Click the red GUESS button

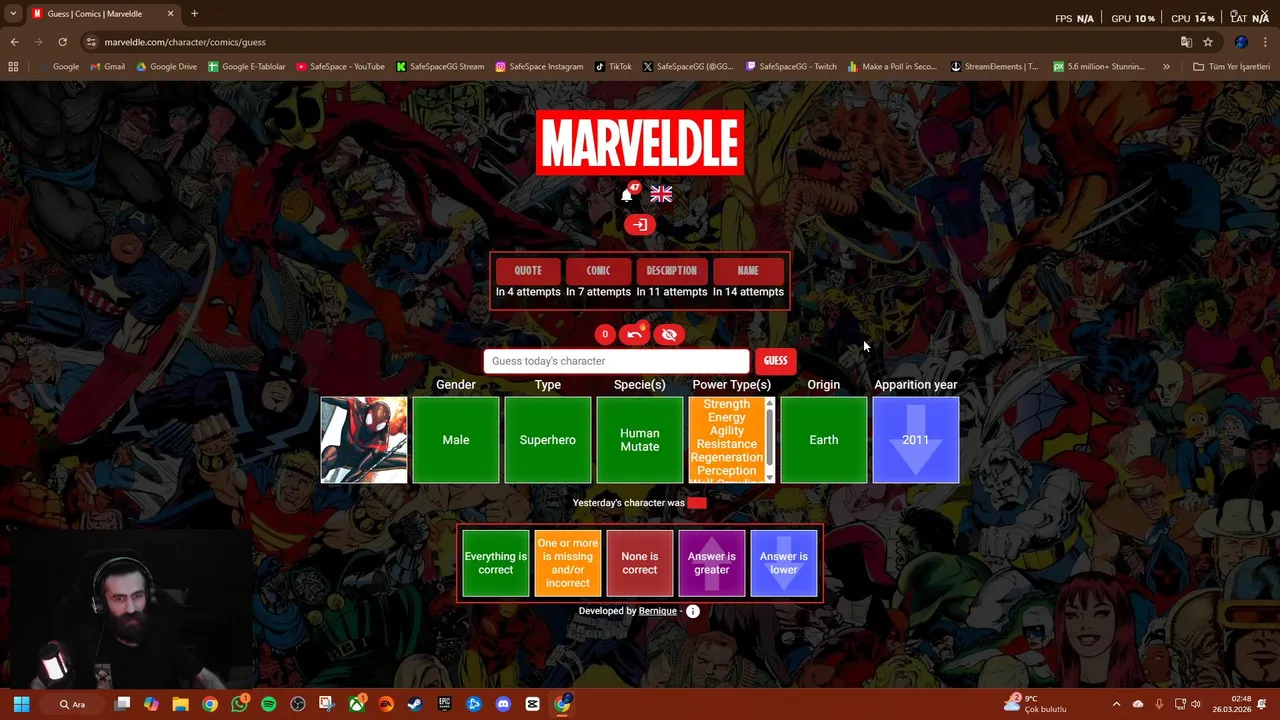tap(776, 361)
